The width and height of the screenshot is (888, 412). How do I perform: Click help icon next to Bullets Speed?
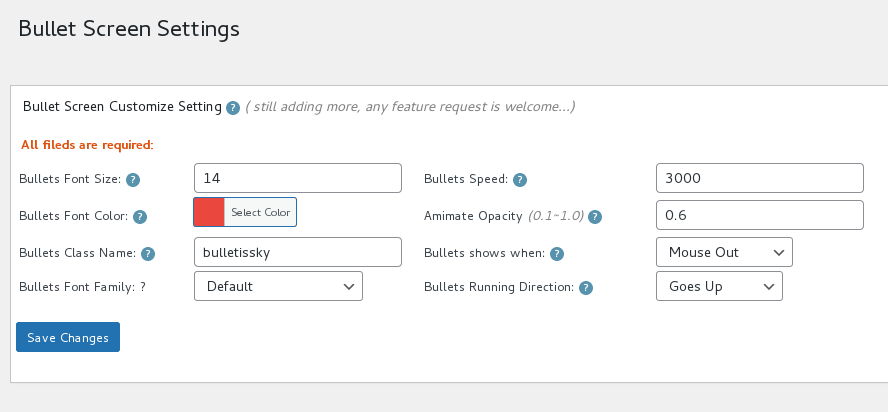(x=520, y=180)
